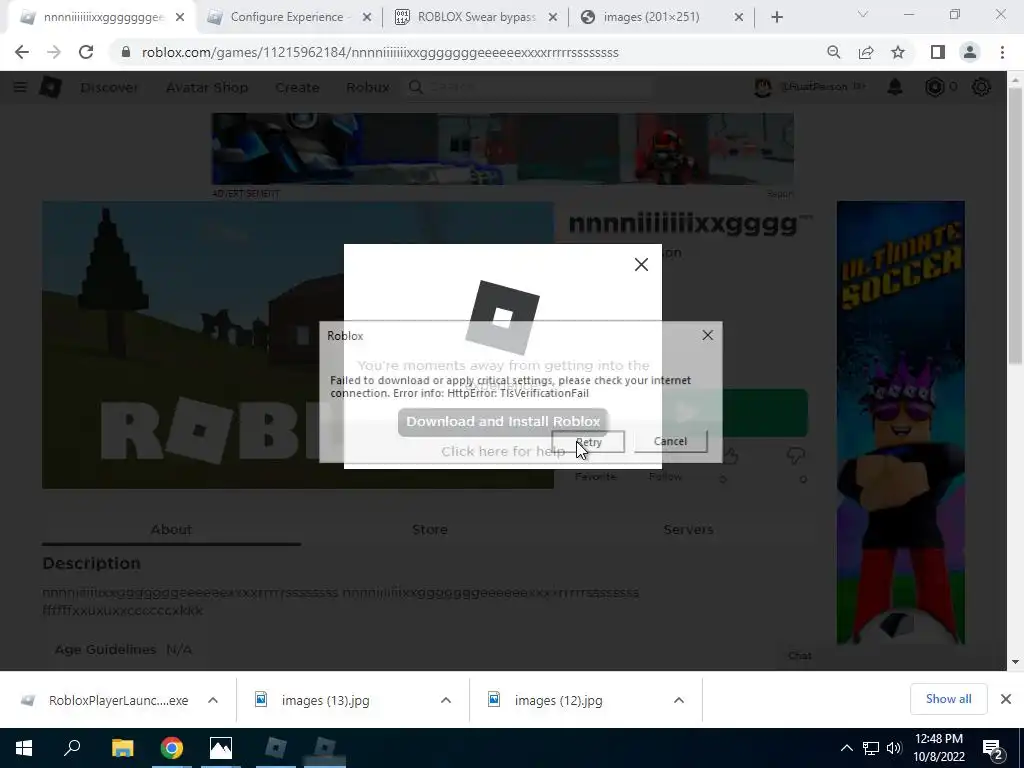This screenshot has height=768, width=1024.
Task: Open Chrome side panel icon
Action: click(938, 52)
